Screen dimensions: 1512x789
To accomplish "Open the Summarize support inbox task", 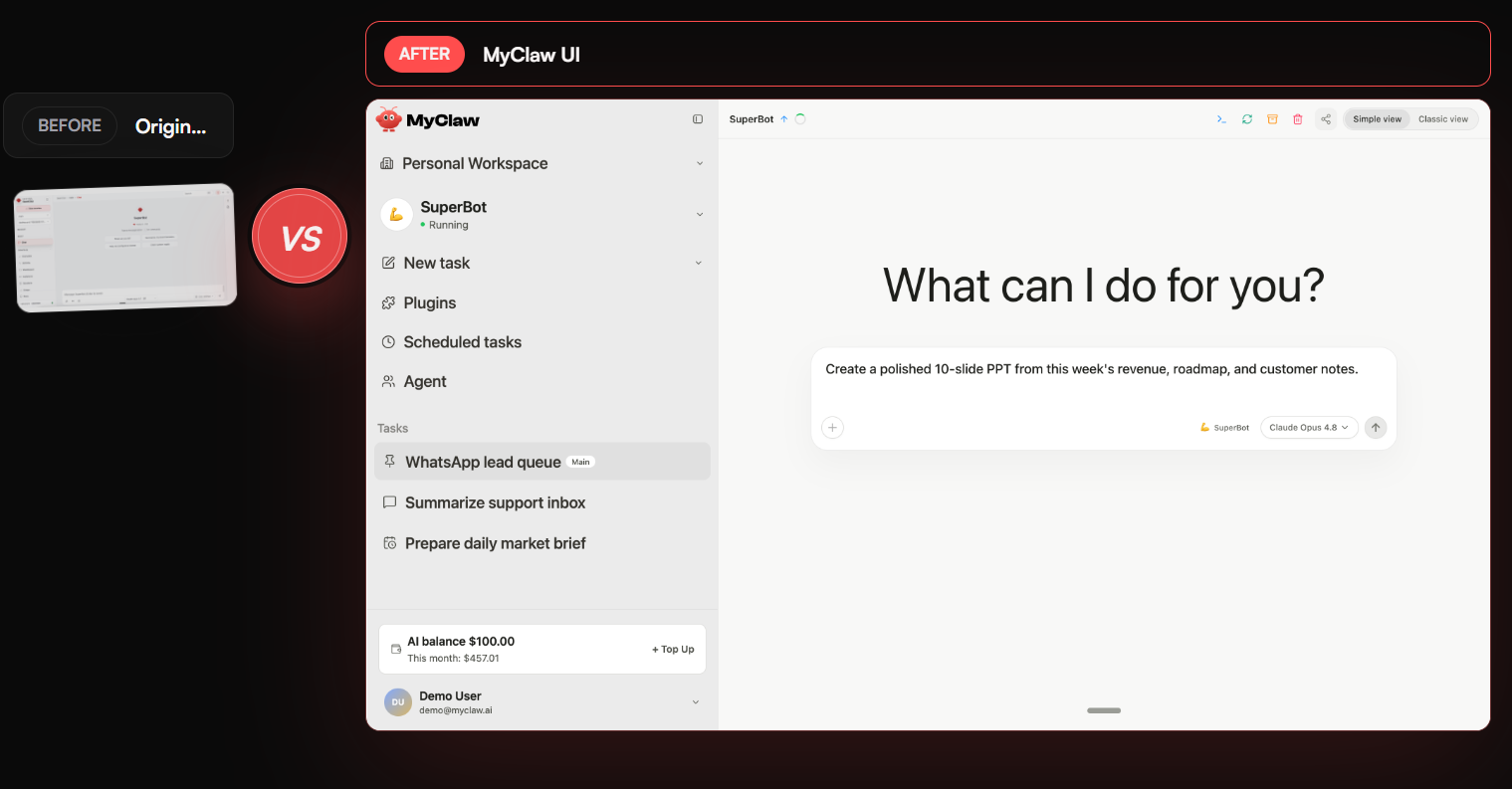I will coord(542,502).
